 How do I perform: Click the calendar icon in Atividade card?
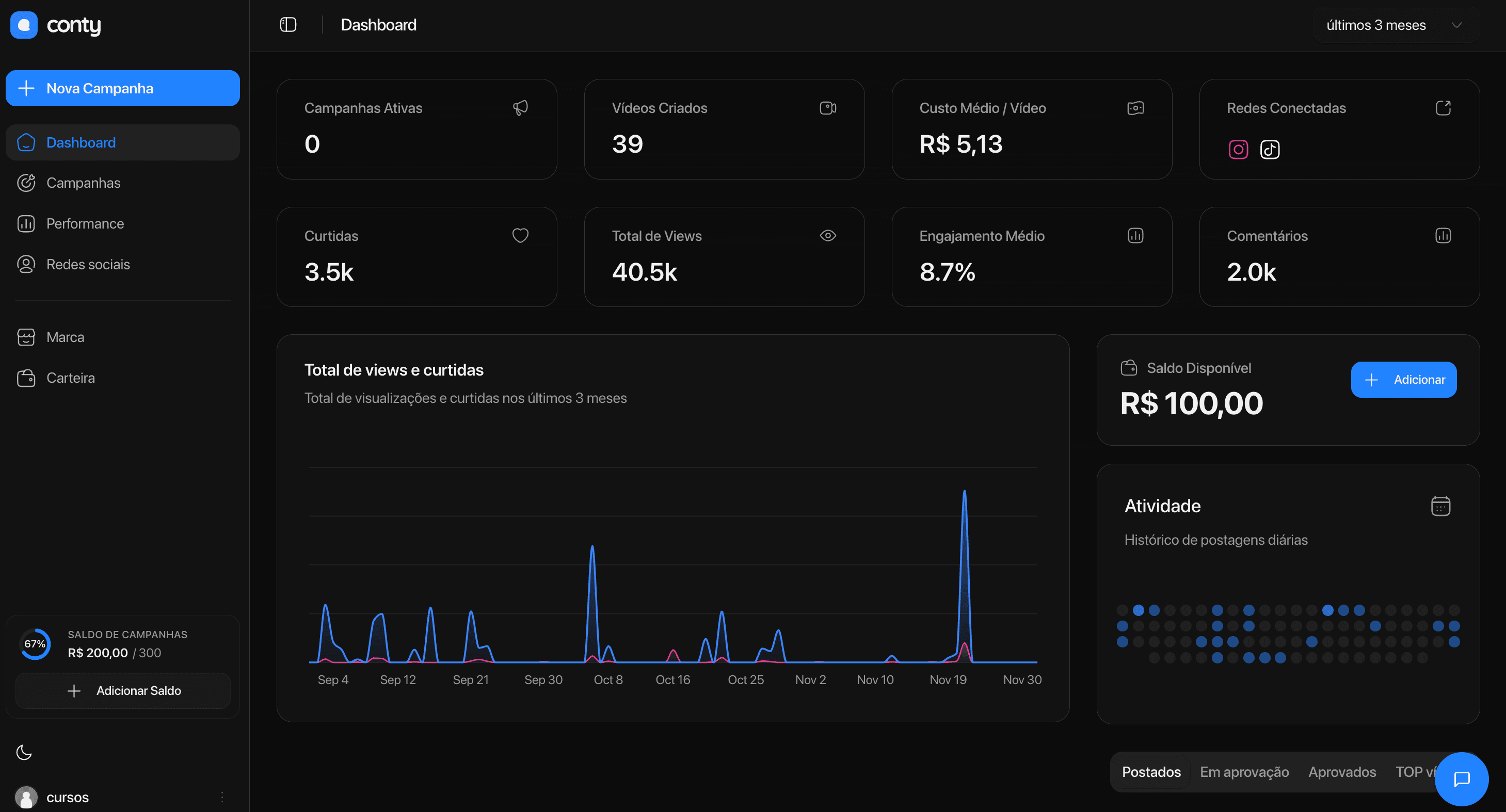[x=1440, y=506]
